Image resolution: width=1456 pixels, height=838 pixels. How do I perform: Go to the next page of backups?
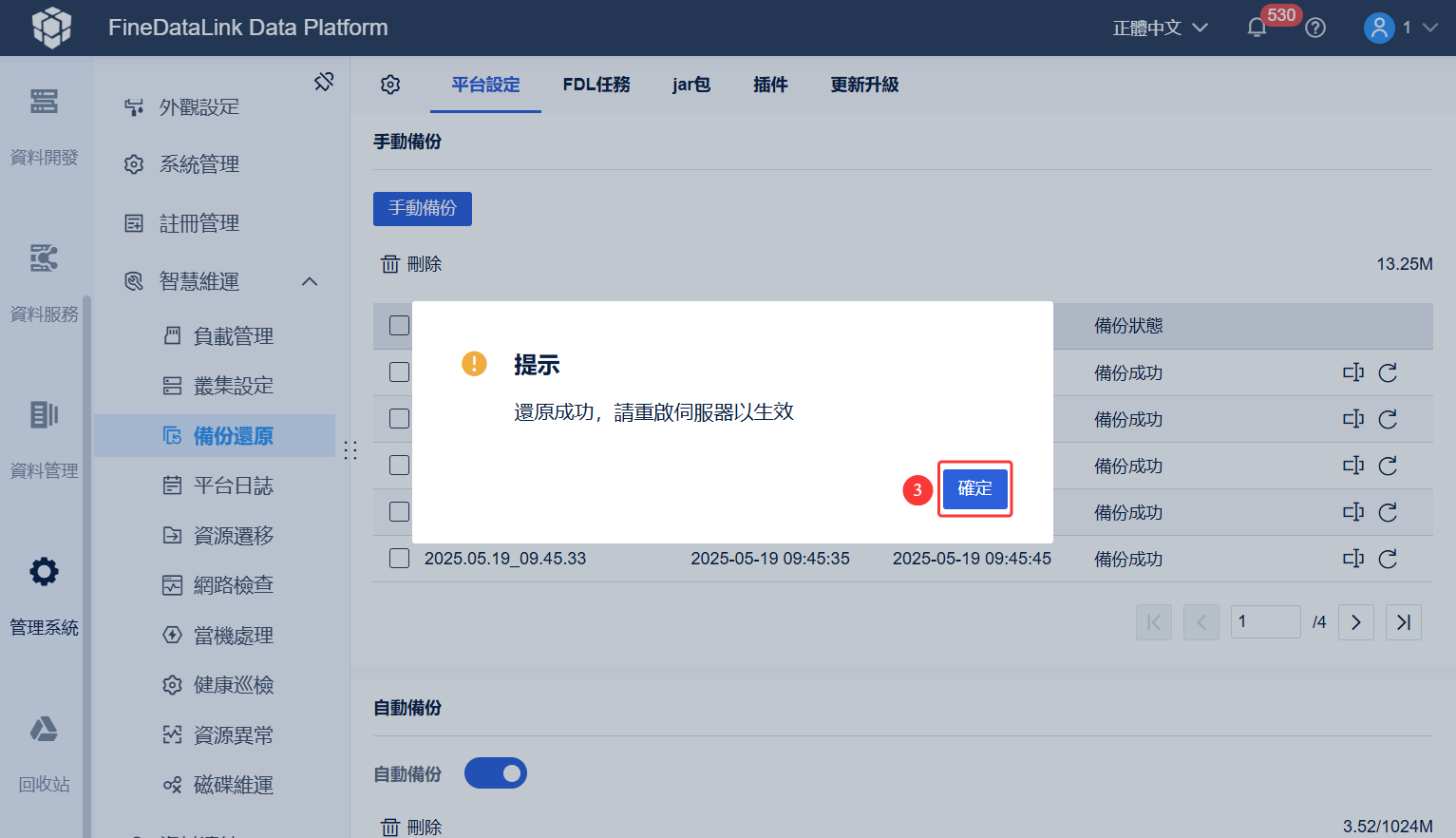1356,622
